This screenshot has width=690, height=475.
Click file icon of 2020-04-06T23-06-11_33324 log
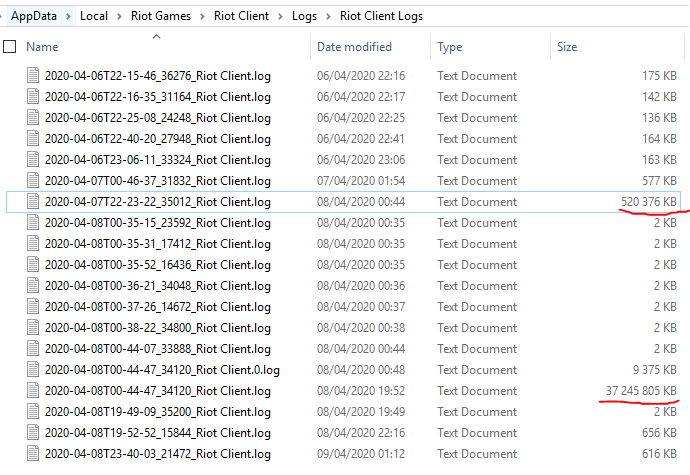click(33, 159)
